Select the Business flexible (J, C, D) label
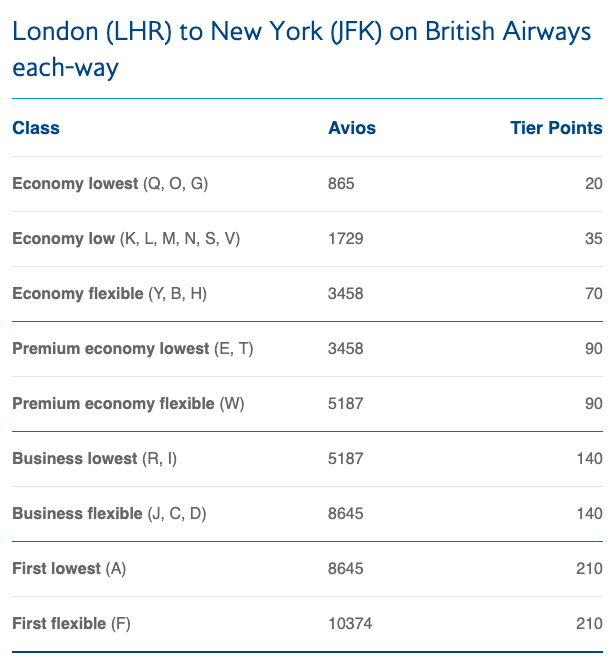615x667 pixels. tap(109, 514)
